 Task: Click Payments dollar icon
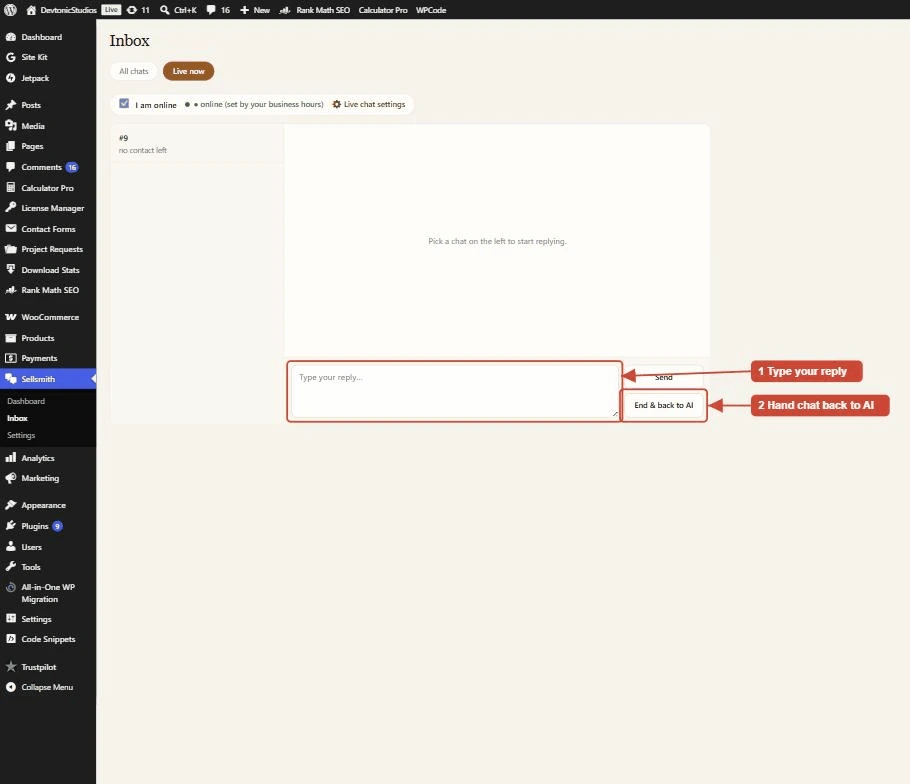click(10, 358)
